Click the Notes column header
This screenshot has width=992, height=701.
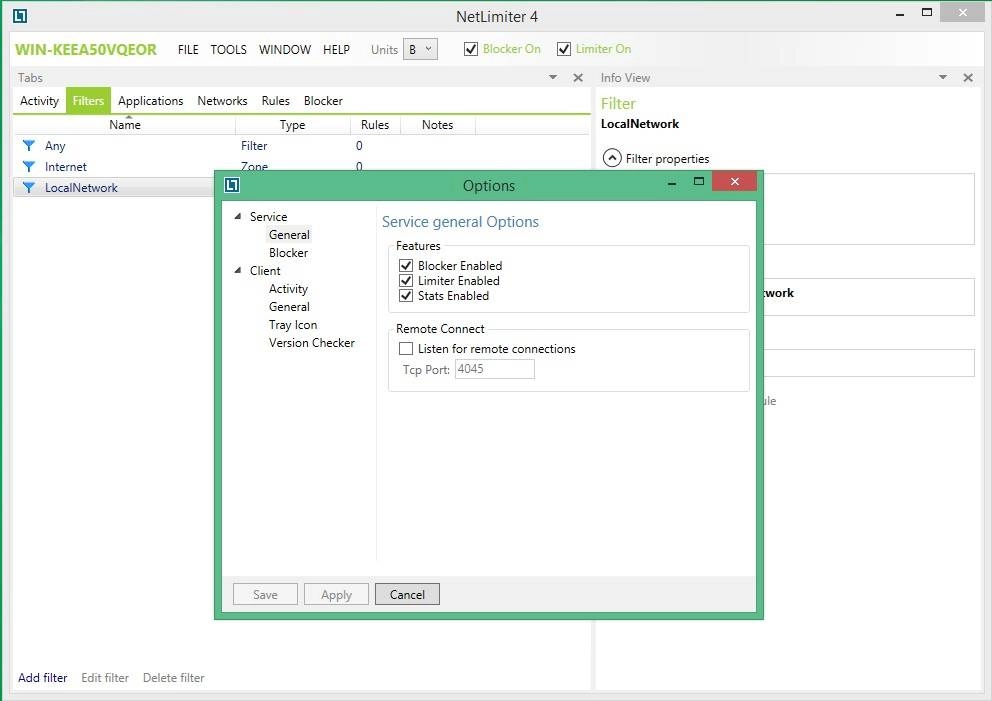coord(437,125)
